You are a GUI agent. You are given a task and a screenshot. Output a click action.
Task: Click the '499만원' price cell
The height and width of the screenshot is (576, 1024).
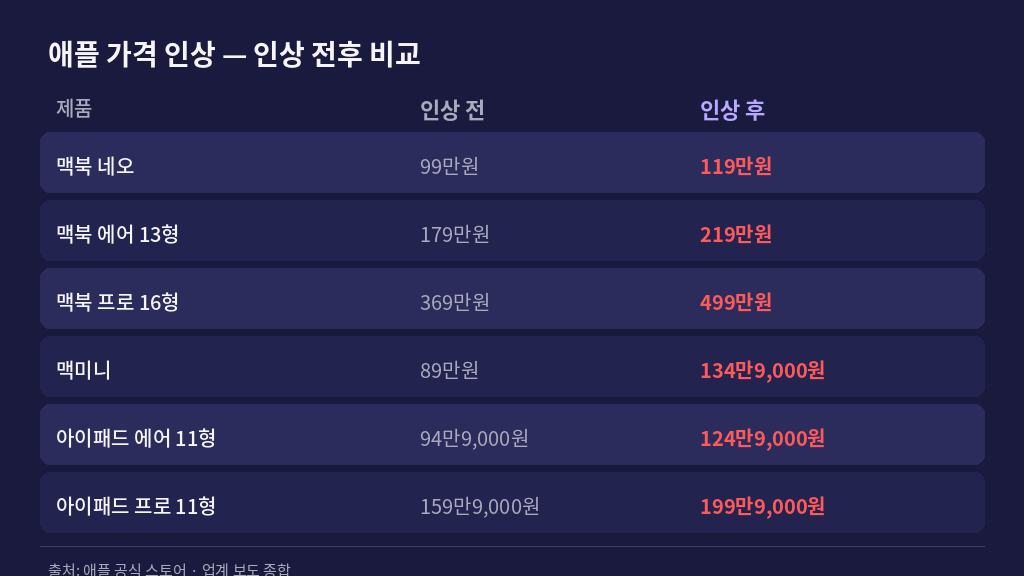tap(736, 302)
